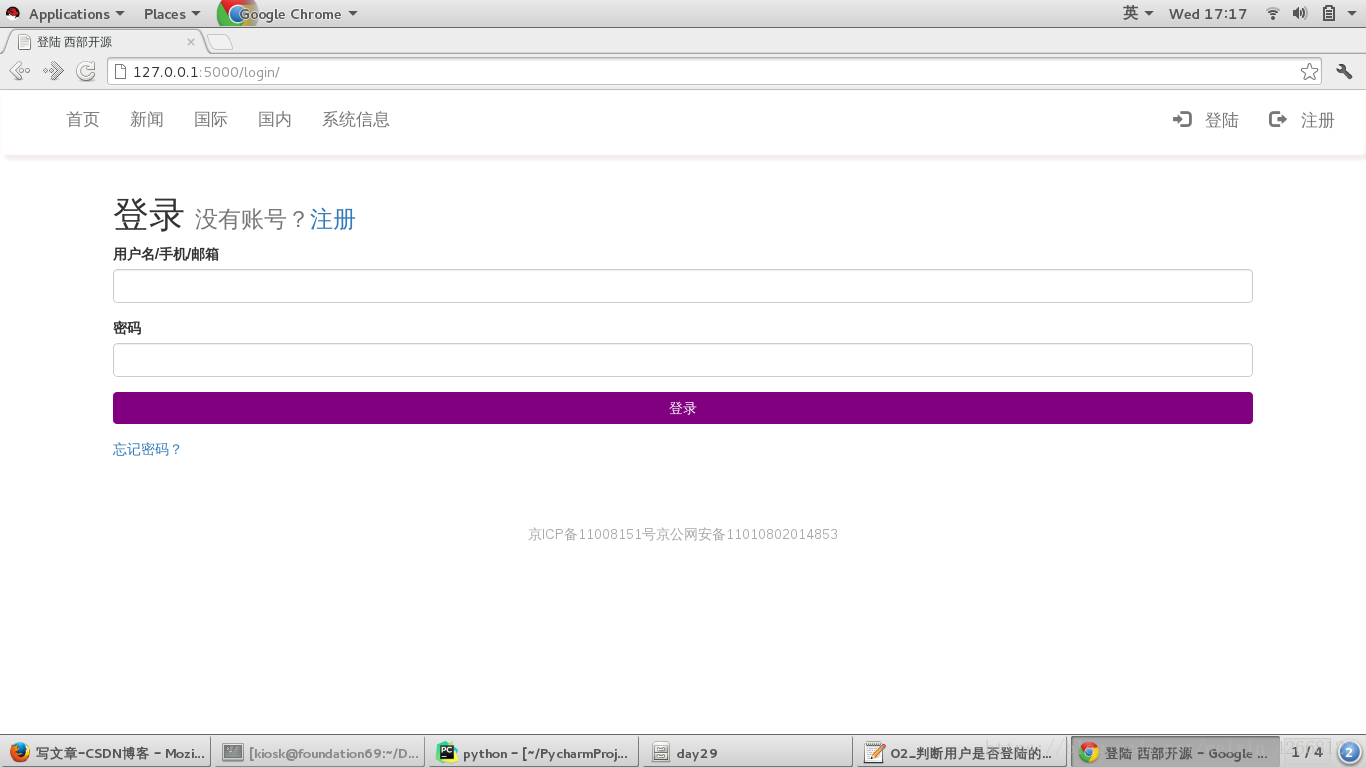Click the register arrow icon beside 注册
Viewport: 1366px width, 768px height.
pos(1278,119)
